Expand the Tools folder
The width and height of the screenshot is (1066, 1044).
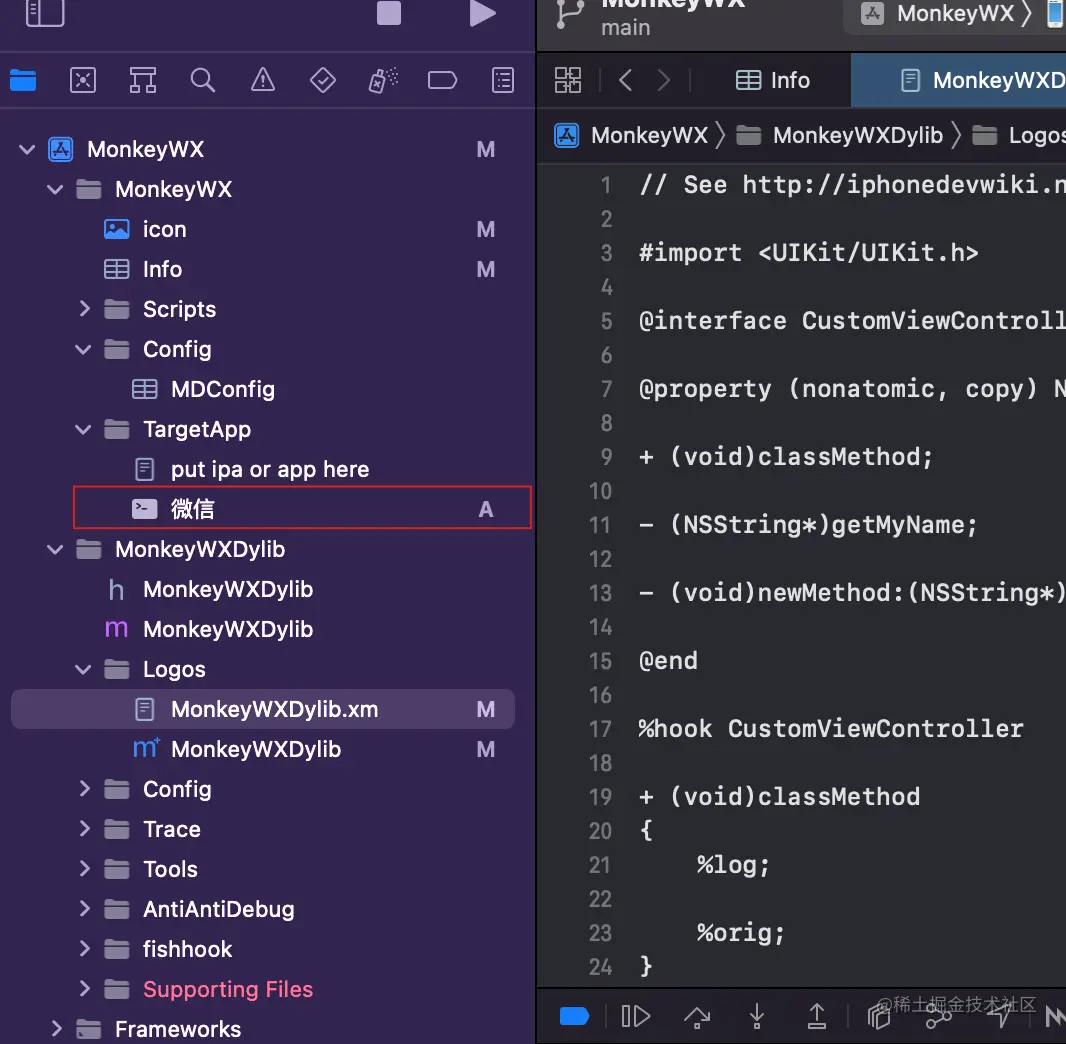coord(84,869)
